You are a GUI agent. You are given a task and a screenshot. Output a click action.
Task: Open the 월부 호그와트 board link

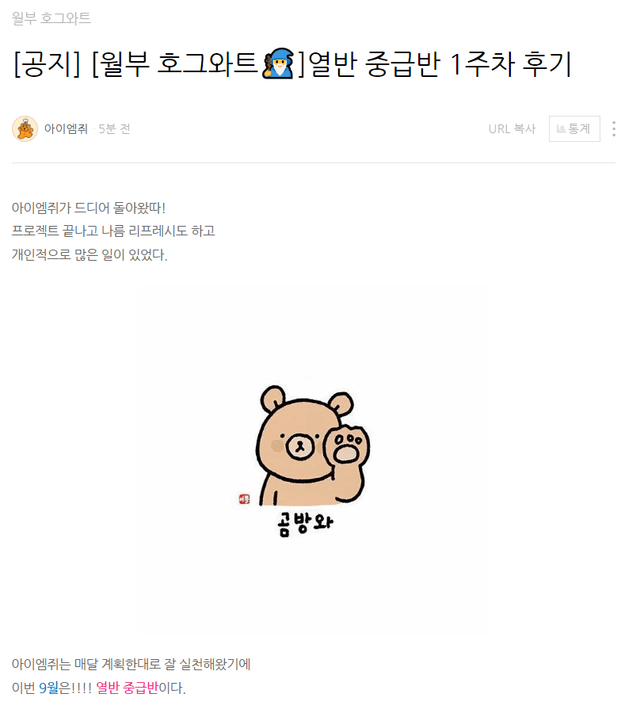pyautogui.click(x=51, y=18)
